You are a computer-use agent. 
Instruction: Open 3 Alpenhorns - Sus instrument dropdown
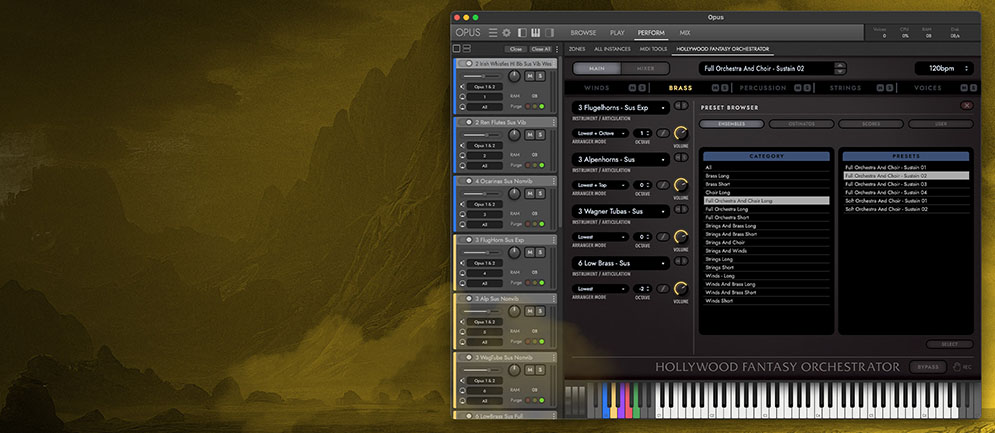click(x=621, y=159)
